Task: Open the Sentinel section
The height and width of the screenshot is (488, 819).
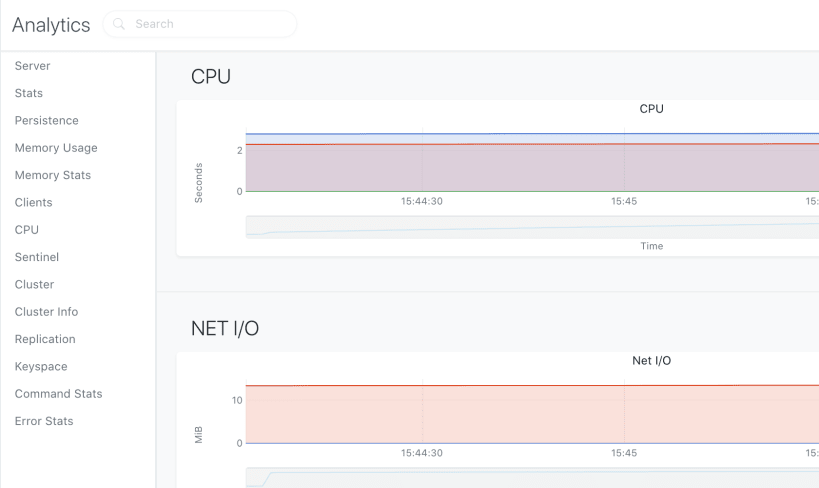Action: (x=37, y=257)
